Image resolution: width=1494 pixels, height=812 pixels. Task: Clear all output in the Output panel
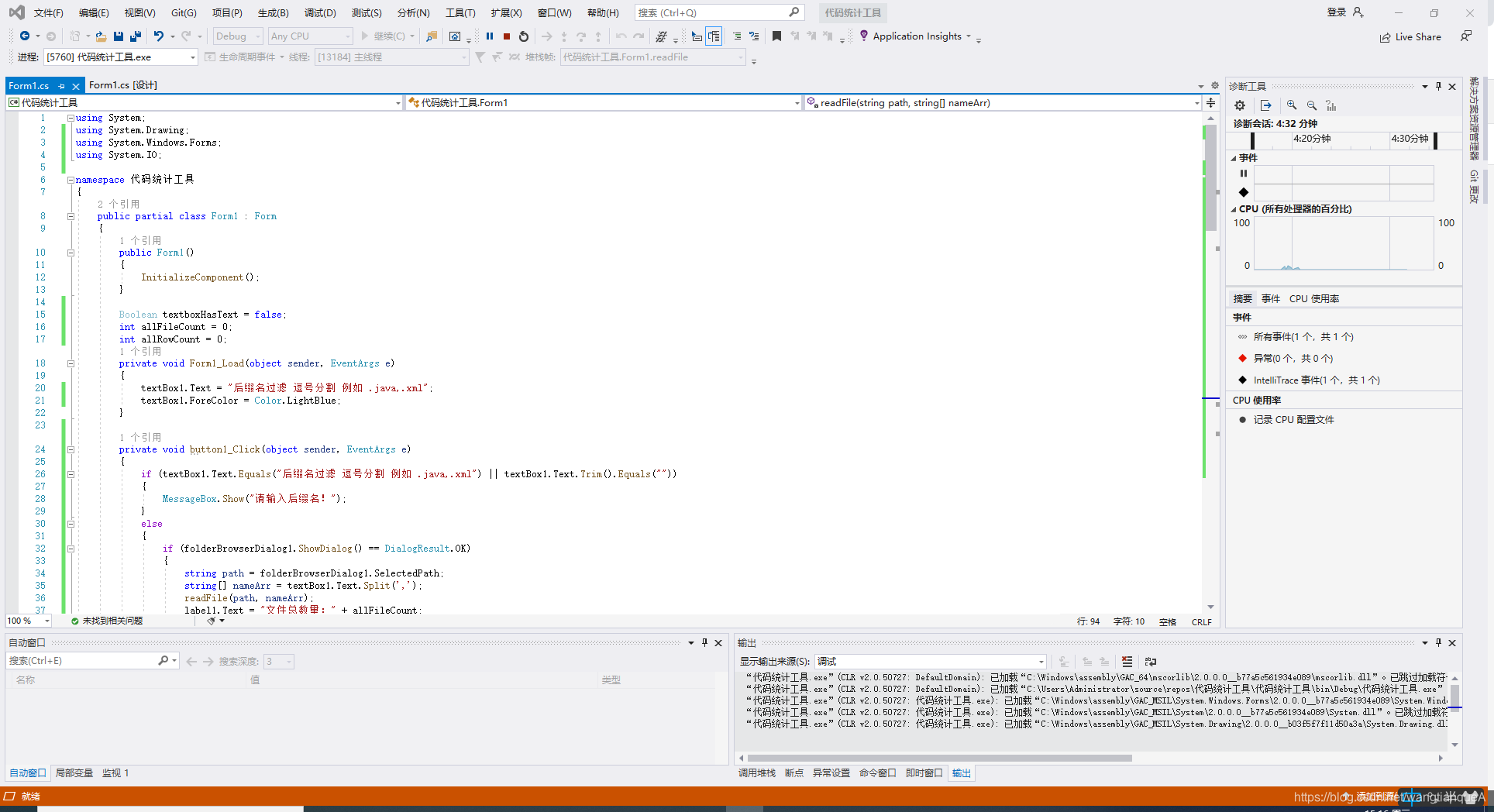point(1127,662)
